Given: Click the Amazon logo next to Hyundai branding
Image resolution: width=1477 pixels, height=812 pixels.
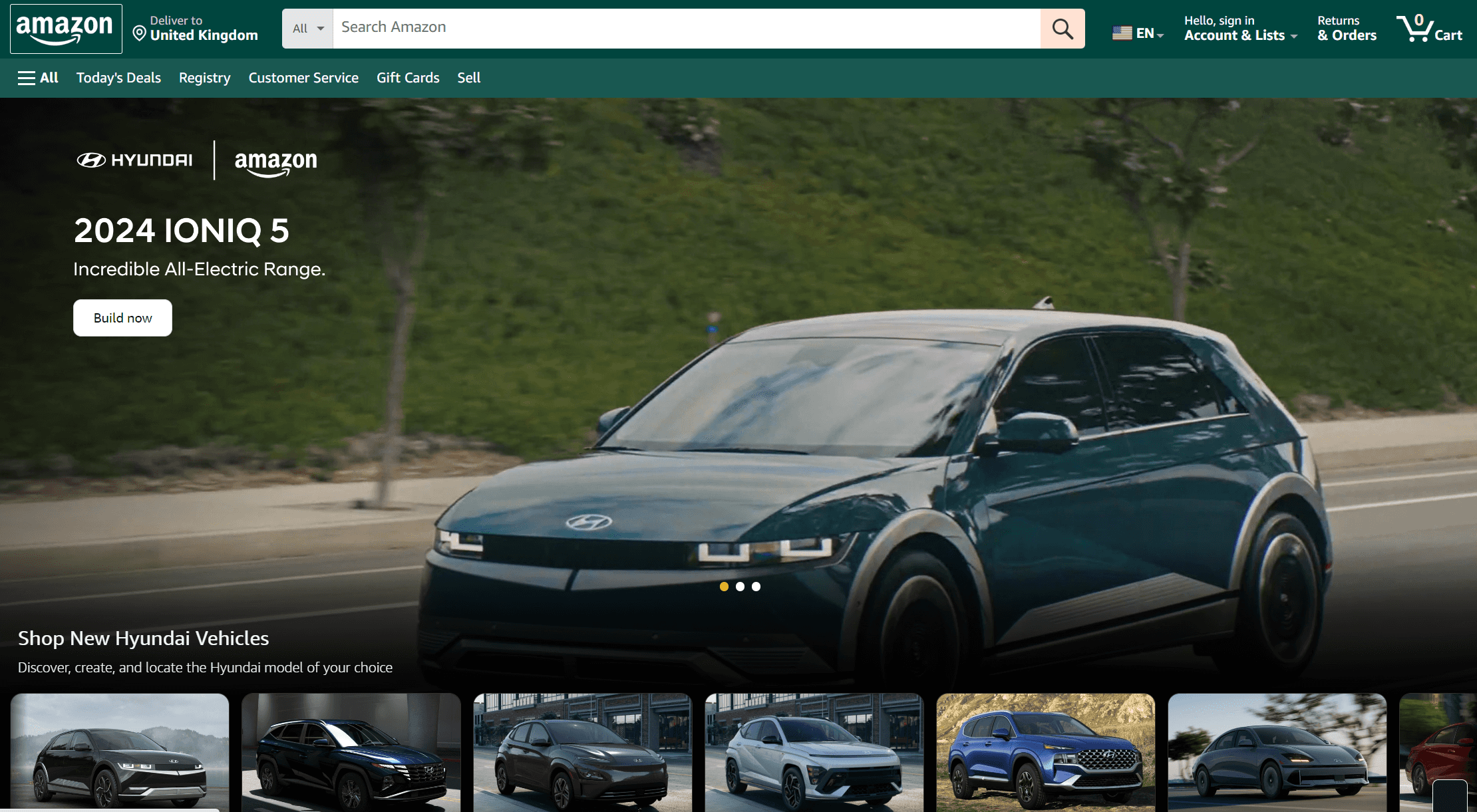Looking at the screenshot, I should pos(275,162).
